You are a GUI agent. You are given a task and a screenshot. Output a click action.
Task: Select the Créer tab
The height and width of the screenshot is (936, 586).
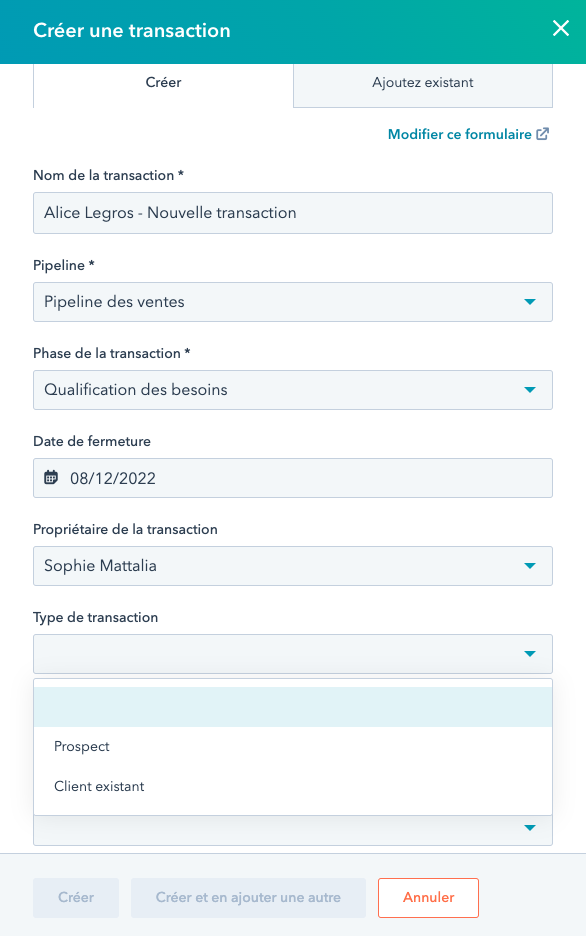(x=163, y=82)
